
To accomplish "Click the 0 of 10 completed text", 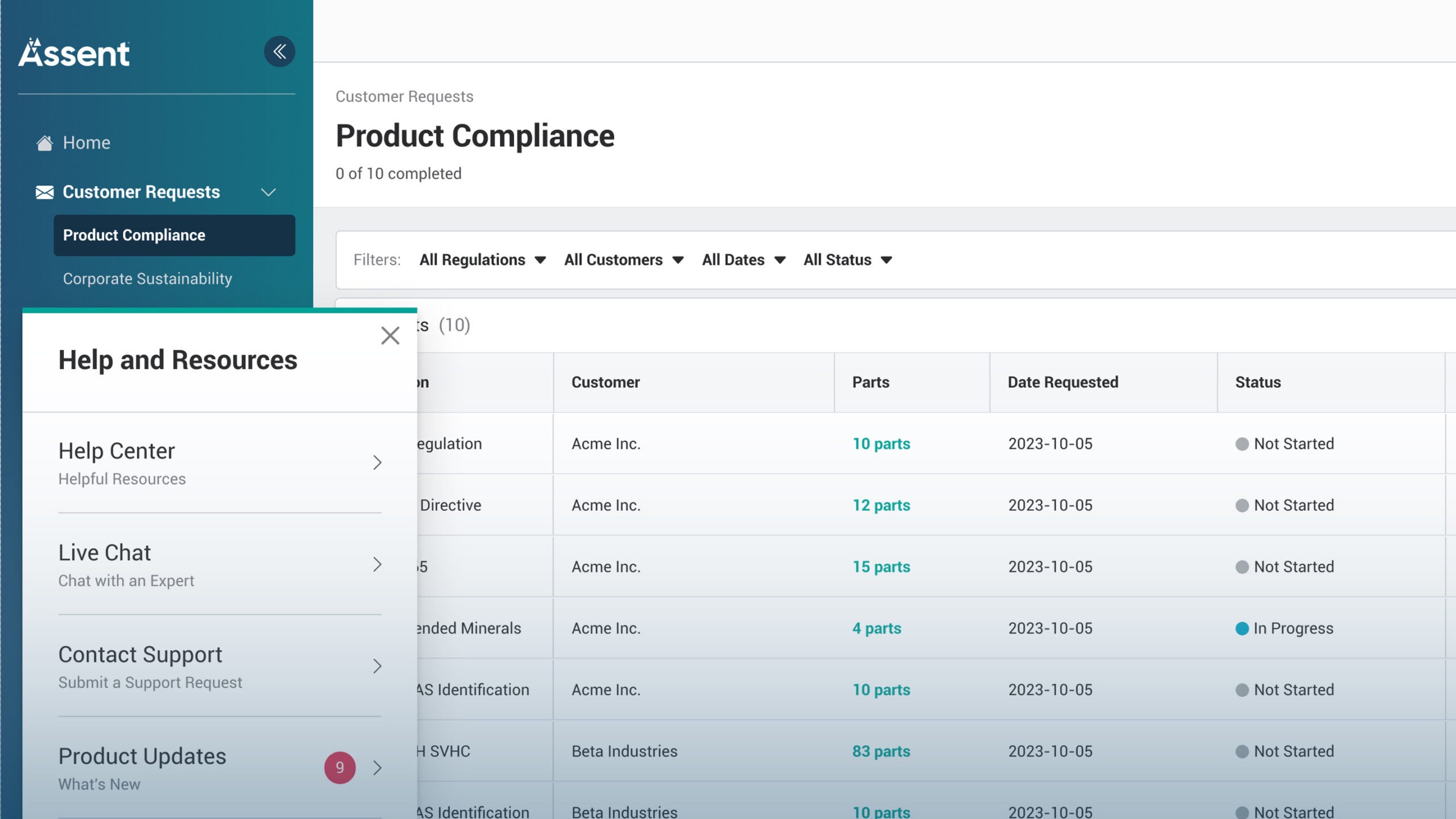I will coord(398,173).
